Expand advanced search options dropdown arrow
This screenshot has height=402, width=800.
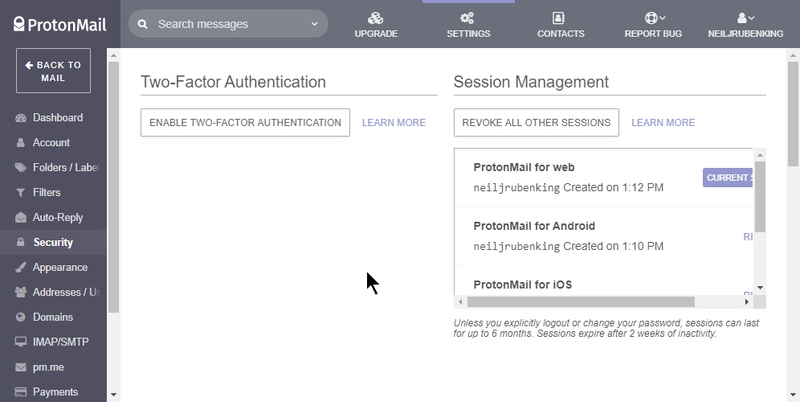click(314, 24)
